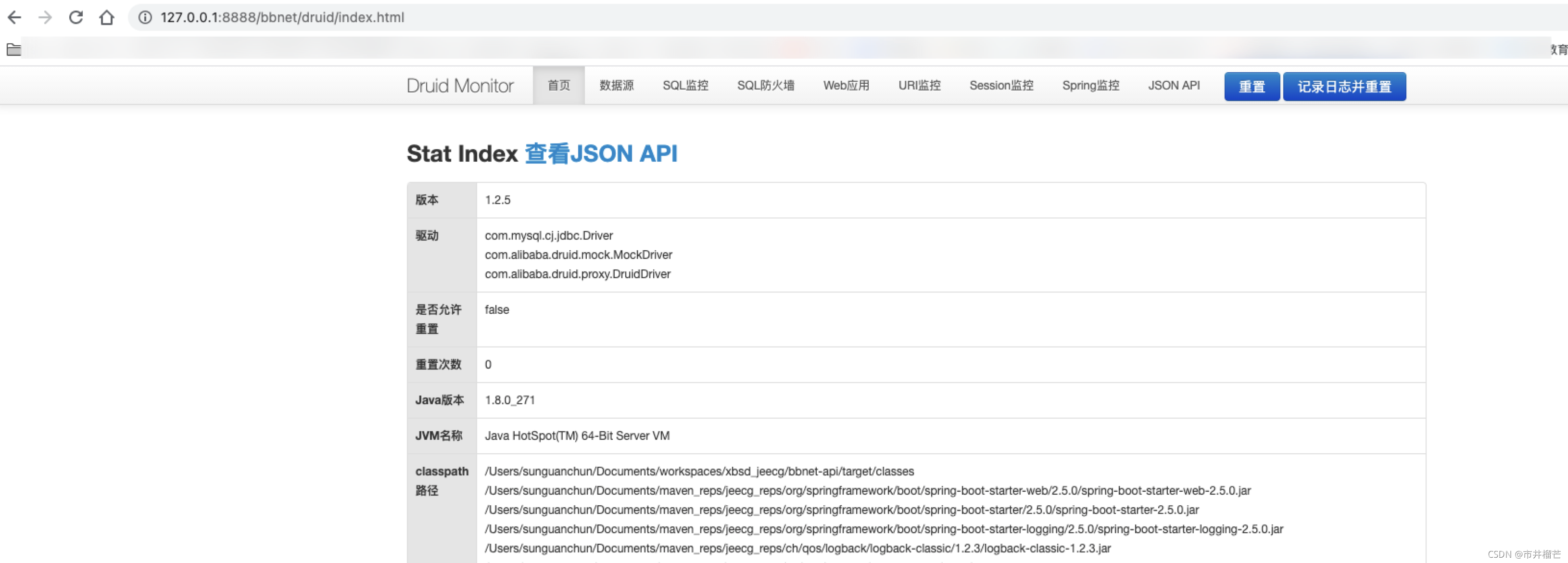This screenshot has width=1568, height=563.
Task: Select the 首页 tab
Action: coord(558,86)
